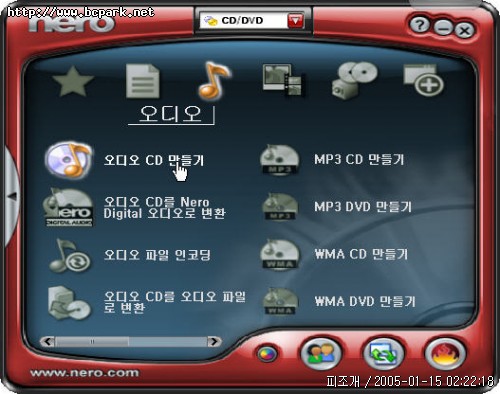Select 오디오 CD 만들기 task
The height and width of the screenshot is (394, 500).
(x=154, y=160)
